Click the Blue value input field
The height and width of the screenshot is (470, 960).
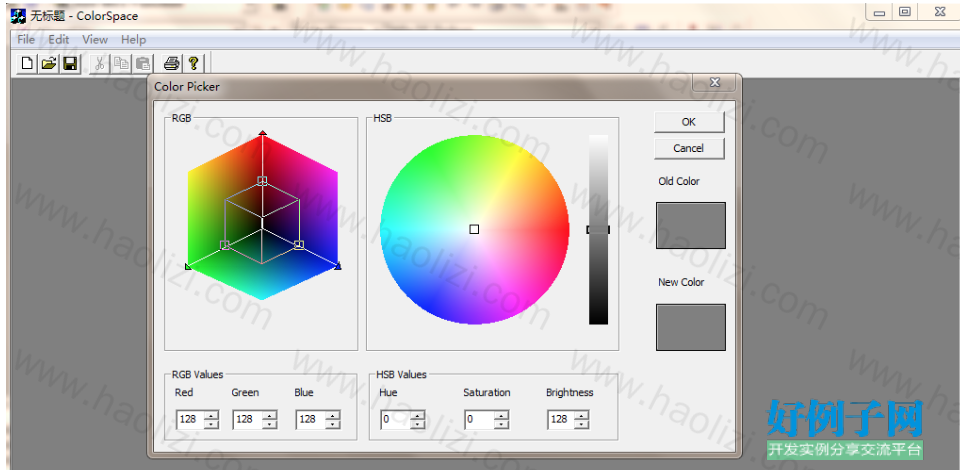point(310,419)
